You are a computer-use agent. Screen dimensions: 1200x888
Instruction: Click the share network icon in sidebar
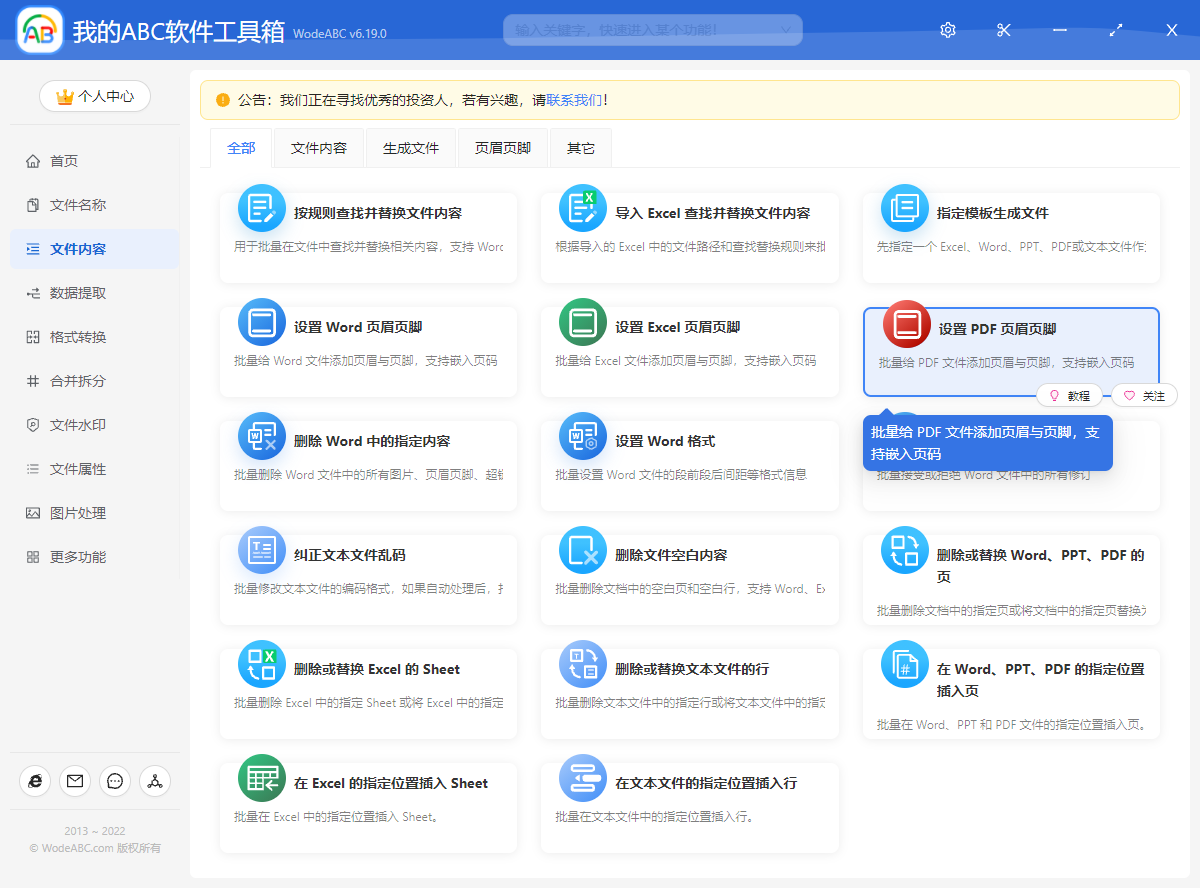[155, 781]
